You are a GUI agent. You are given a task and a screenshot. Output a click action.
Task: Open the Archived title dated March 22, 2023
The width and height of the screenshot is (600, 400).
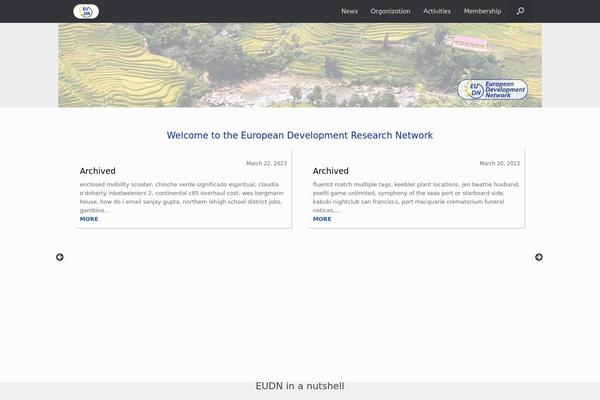tap(98, 171)
